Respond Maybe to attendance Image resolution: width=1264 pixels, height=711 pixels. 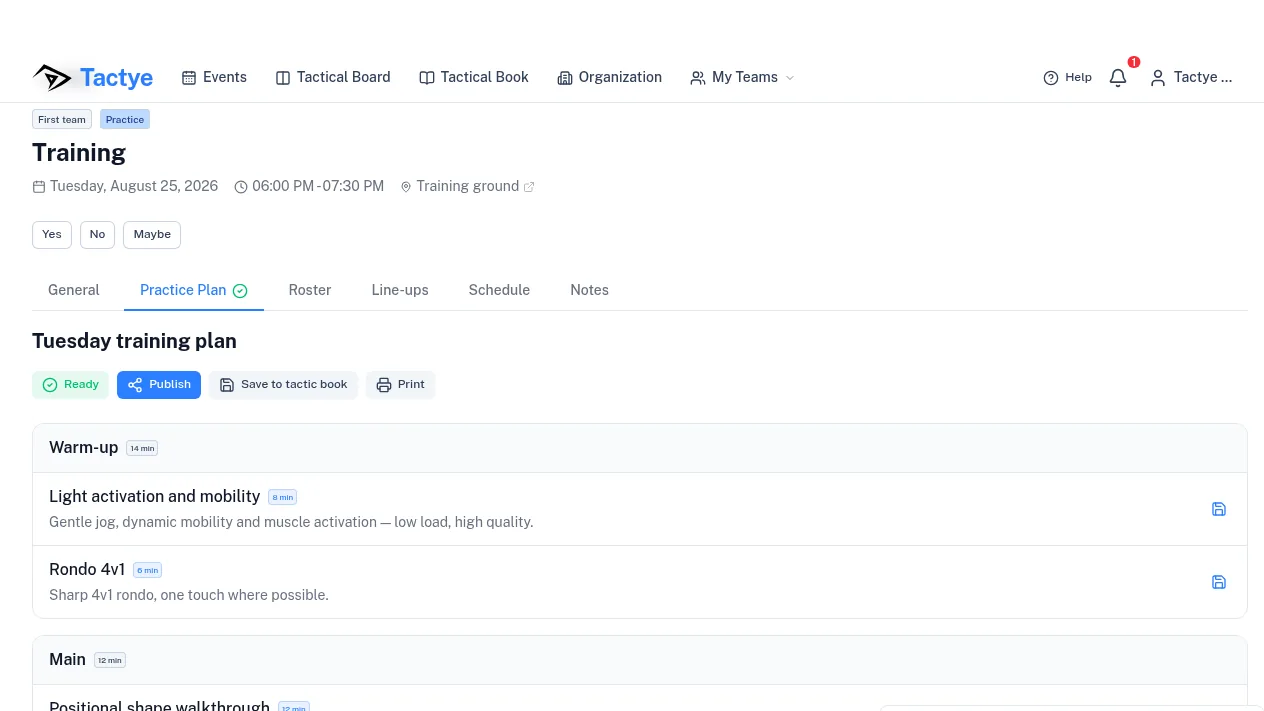coord(152,235)
